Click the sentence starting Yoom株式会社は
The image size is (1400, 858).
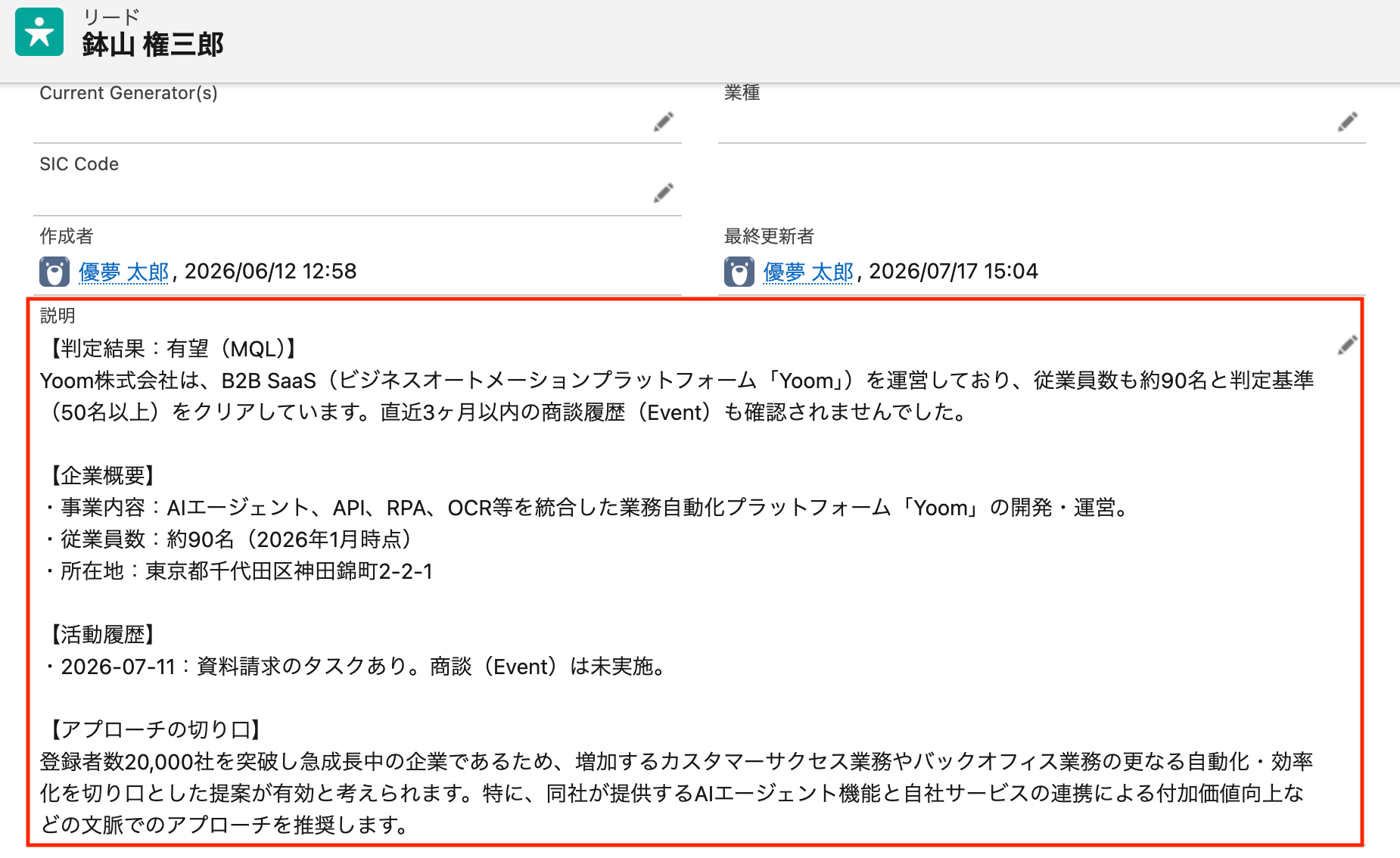click(x=677, y=396)
